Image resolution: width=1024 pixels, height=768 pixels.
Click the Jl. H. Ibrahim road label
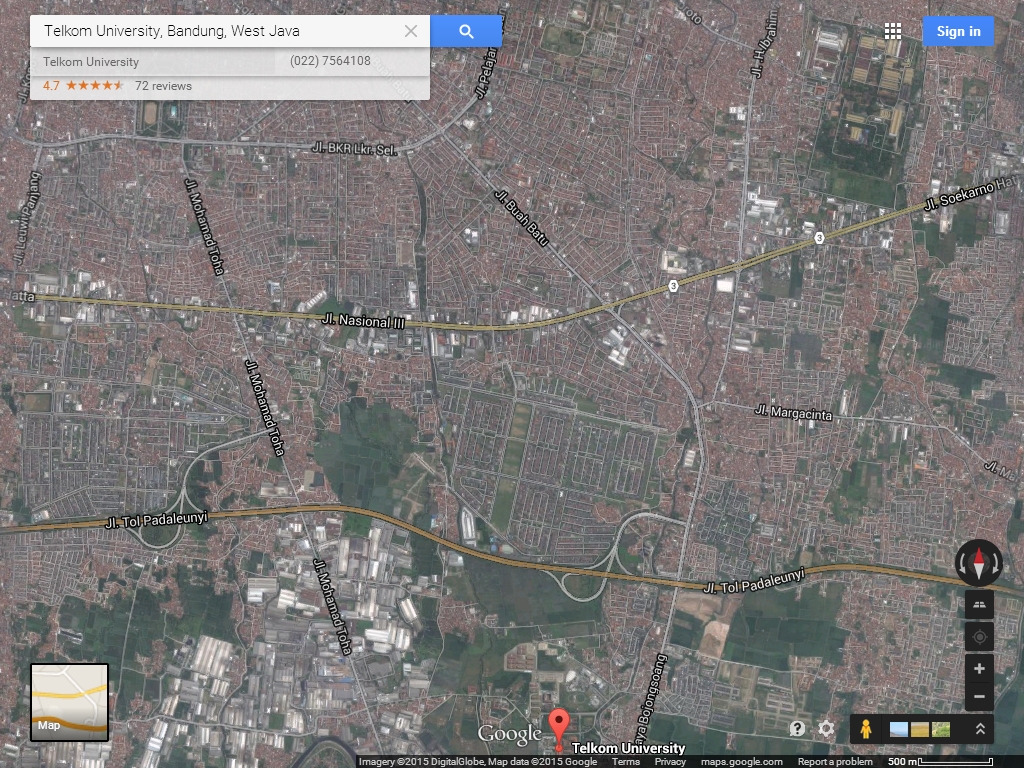[765, 44]
